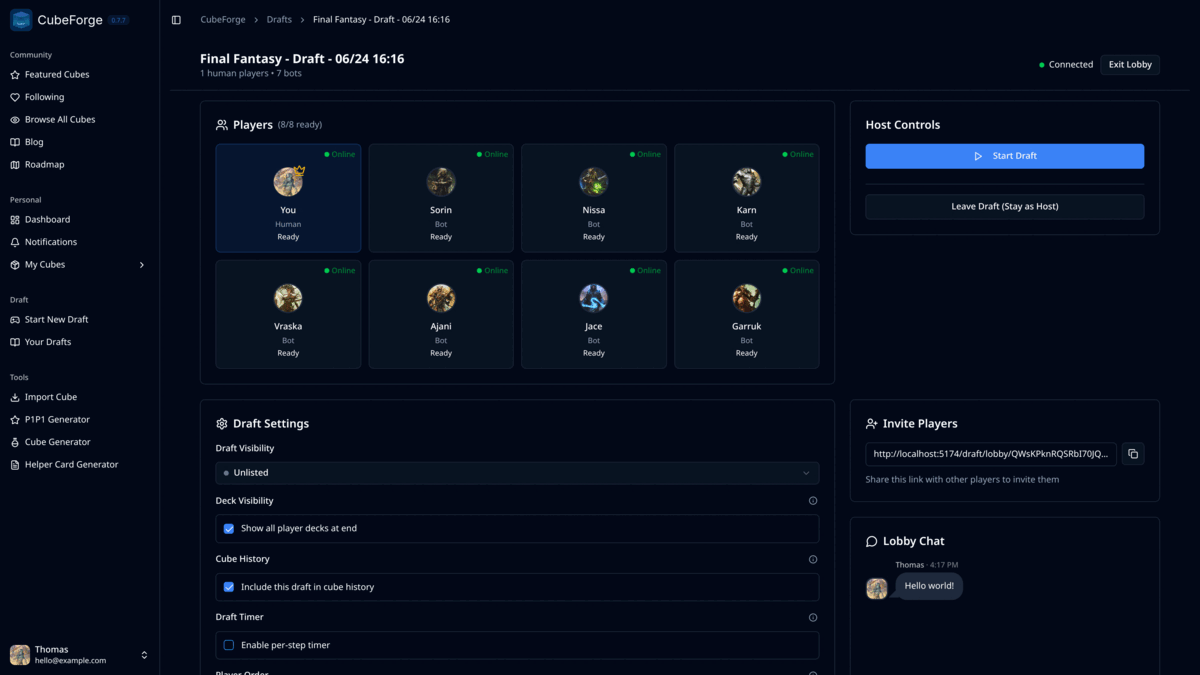
Task: Click Nissa bot avatar
Action: pos(594,182)
